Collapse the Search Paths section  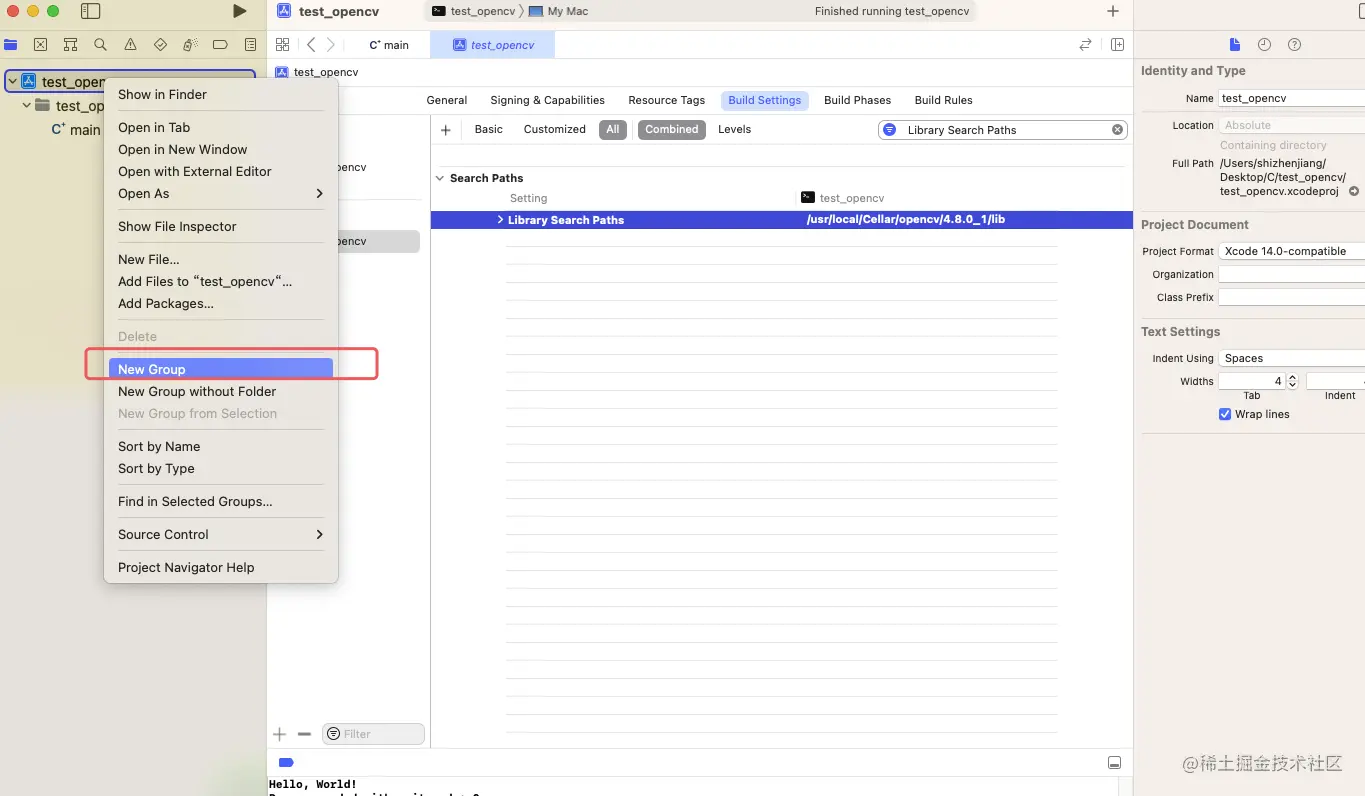point(439,178)
